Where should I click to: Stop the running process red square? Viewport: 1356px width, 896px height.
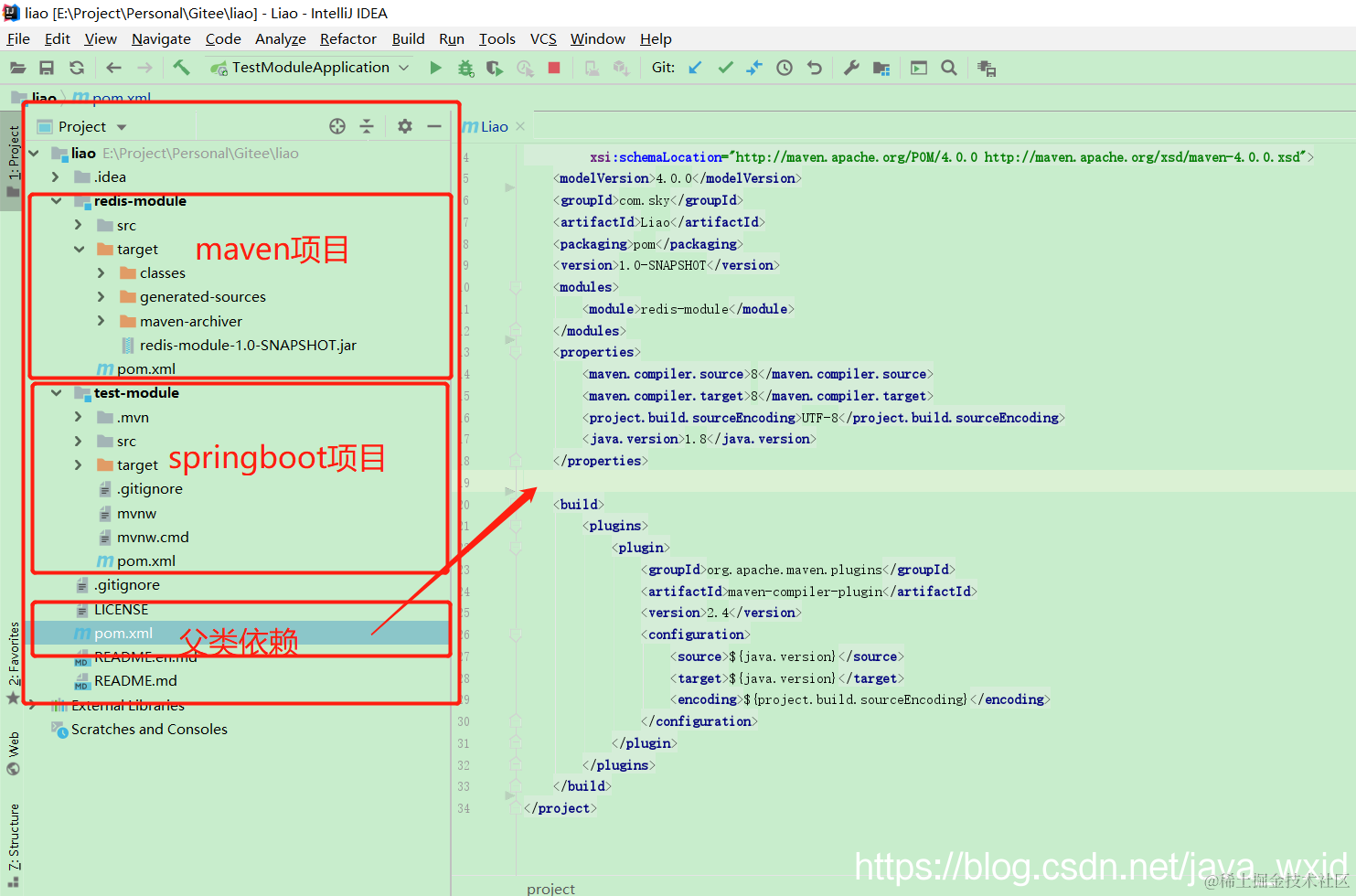554,68
